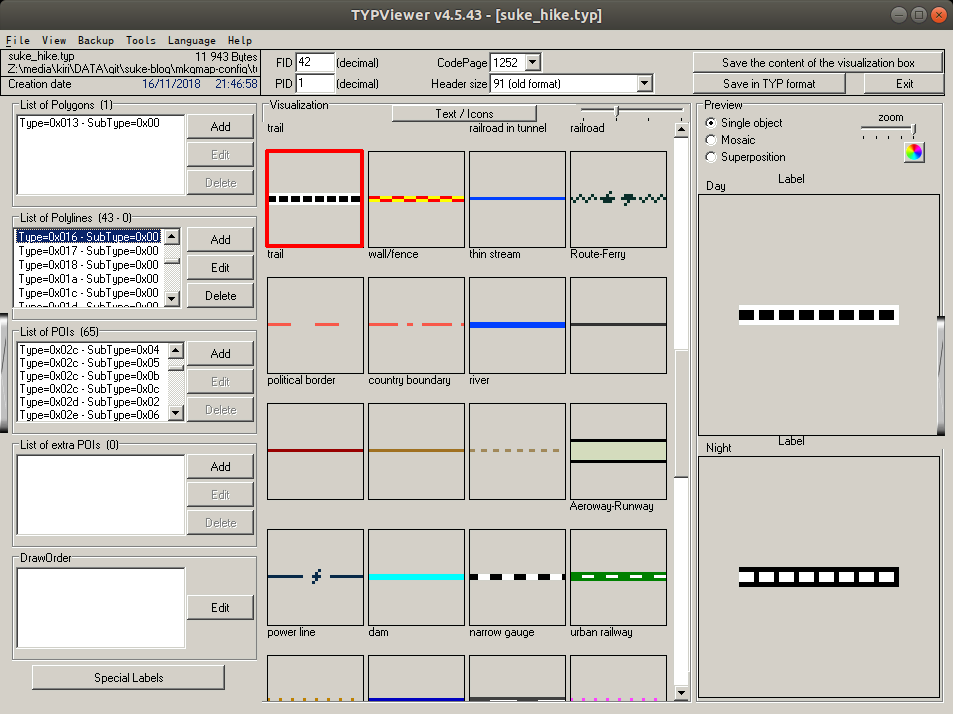The image size is (953, 714).
Task: Open the Language menu
Action: tap(192, 40)
